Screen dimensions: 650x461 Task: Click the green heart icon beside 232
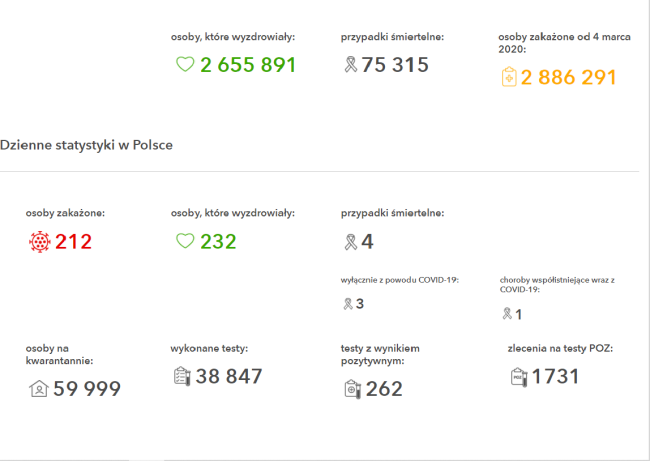coord(184,241)
